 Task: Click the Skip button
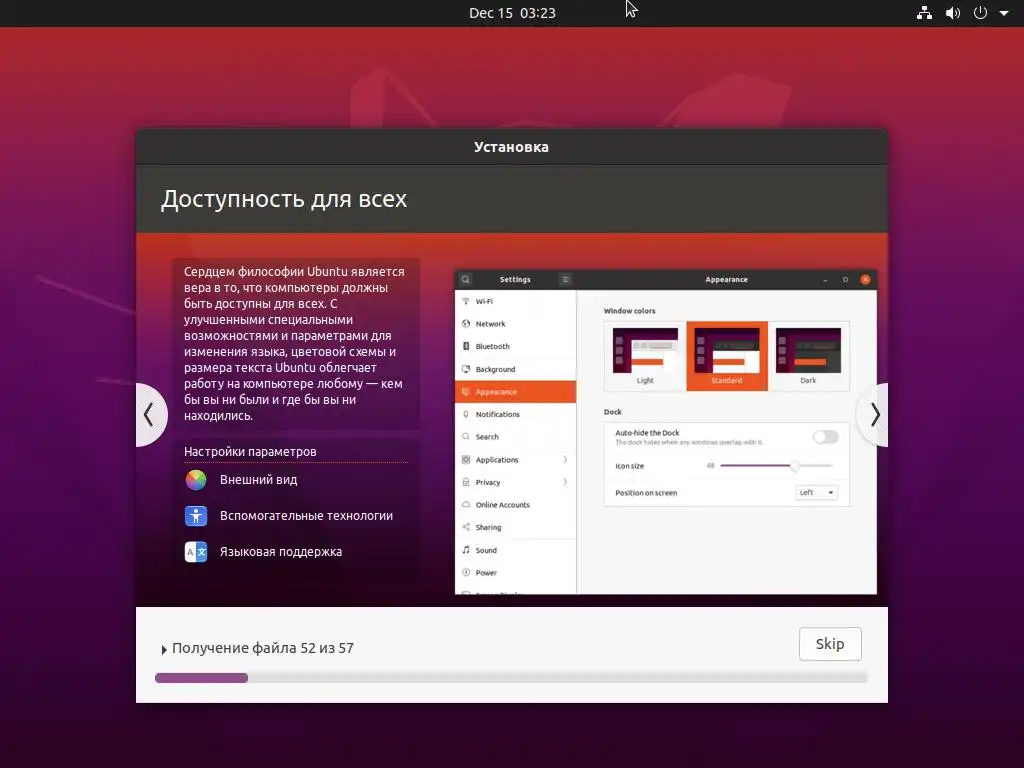coord(830,644)
